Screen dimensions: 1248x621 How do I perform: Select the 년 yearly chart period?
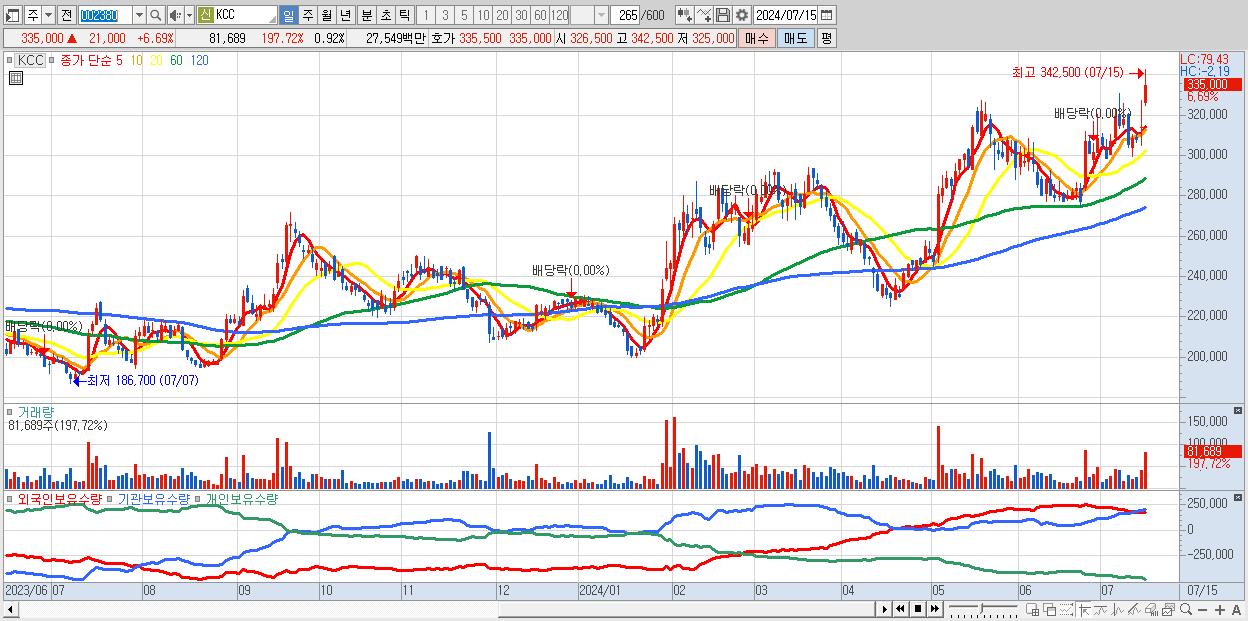345,15
